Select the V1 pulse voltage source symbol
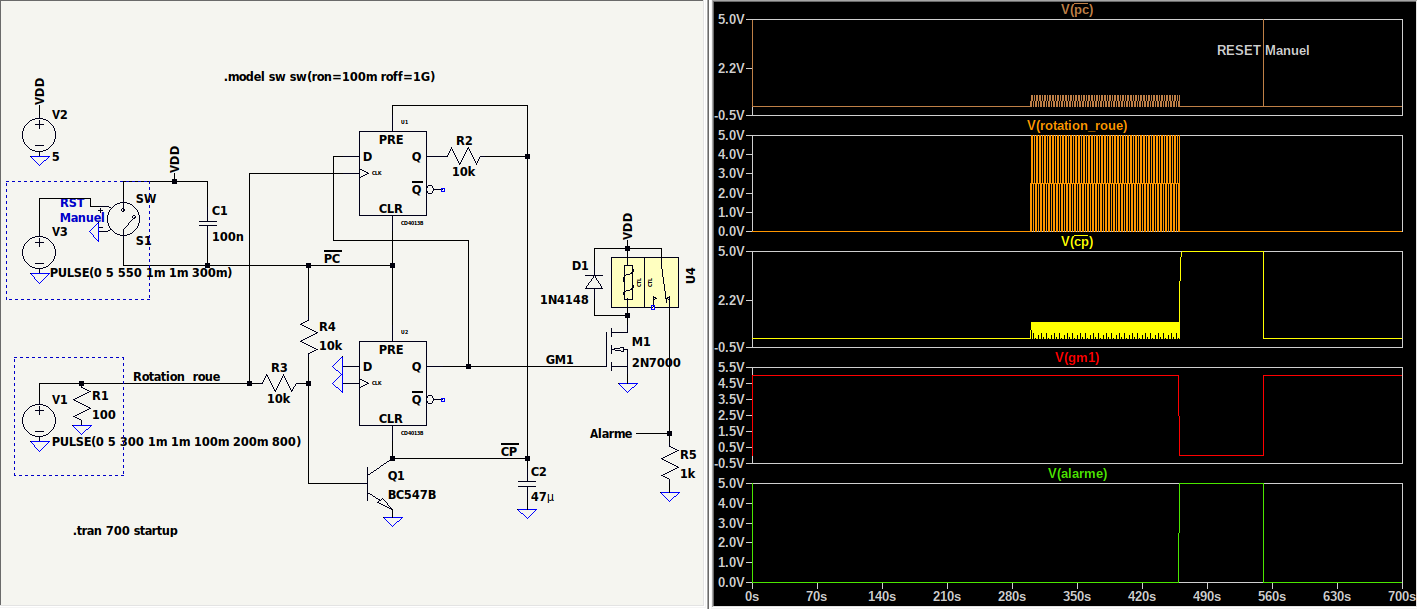 (x=39, y=421)
